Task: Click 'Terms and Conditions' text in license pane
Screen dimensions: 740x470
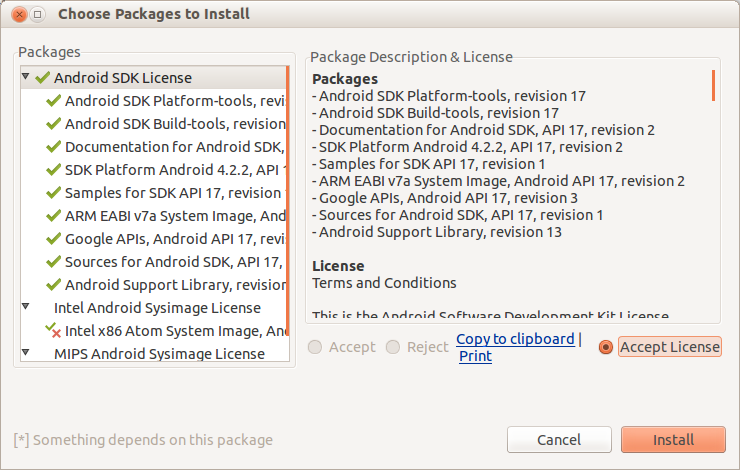Action: tap(384, 283)
